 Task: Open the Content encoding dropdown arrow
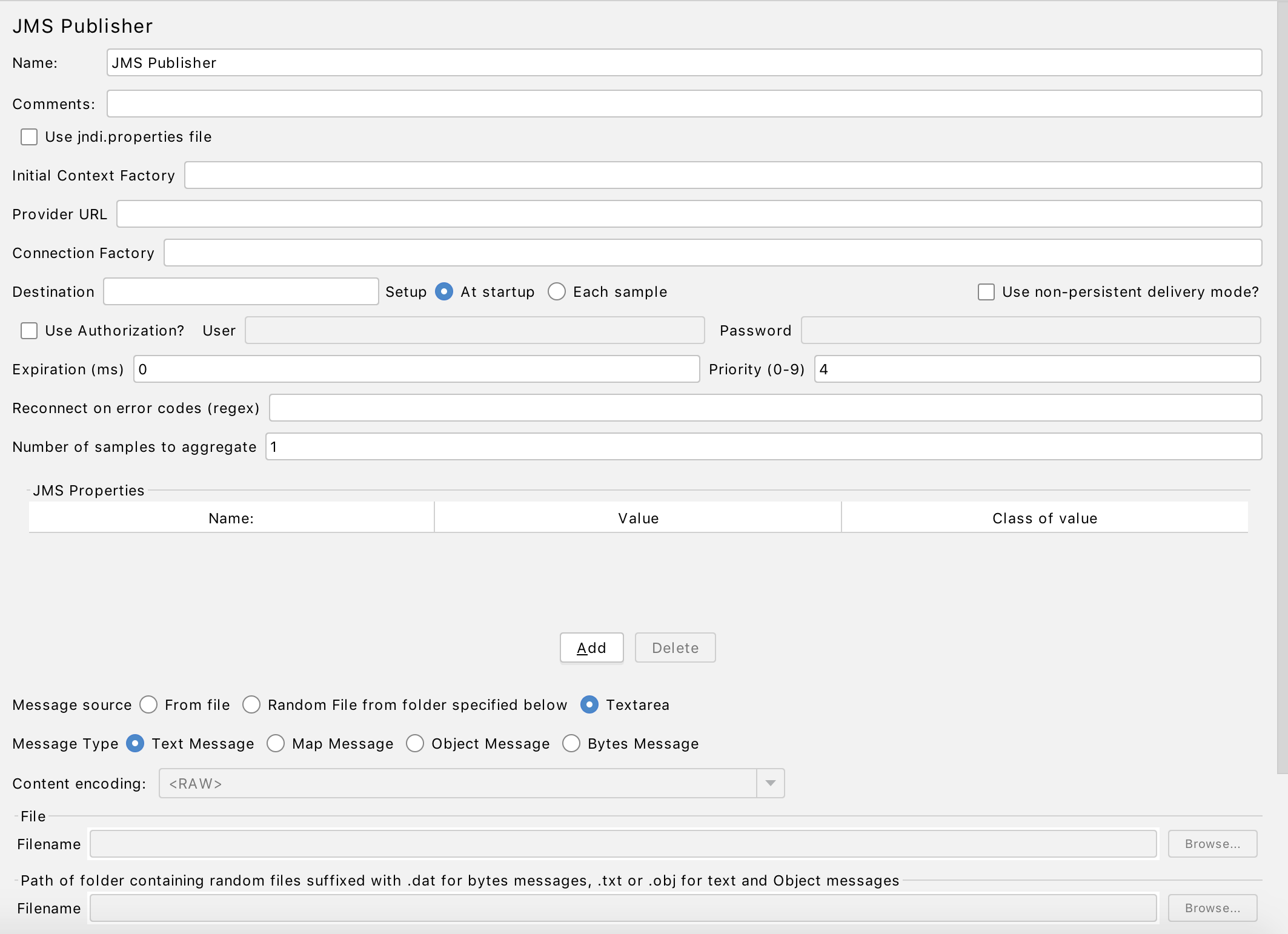point(770,784)
